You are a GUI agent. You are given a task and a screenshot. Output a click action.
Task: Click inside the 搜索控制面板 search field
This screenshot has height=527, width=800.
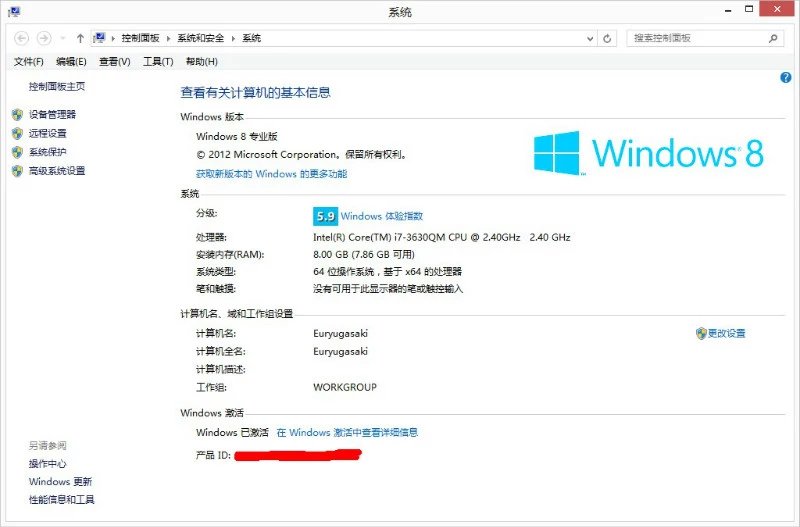(695, 38)
